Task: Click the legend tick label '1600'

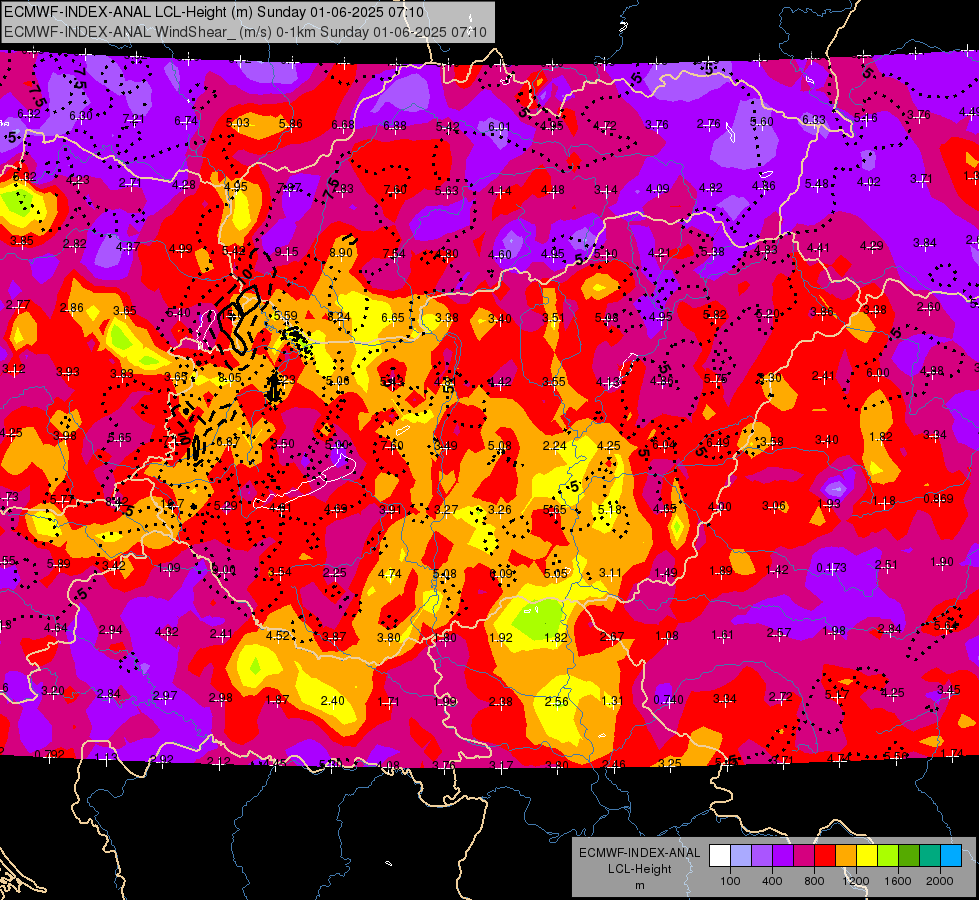Action: 898,881
